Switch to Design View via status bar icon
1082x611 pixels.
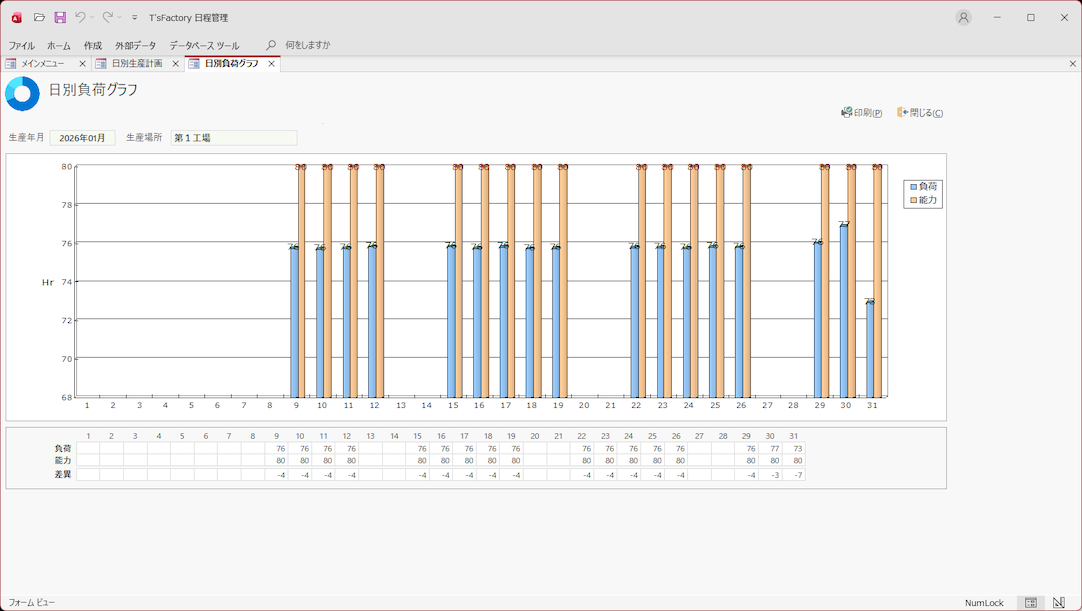(x=1059, y=603)
